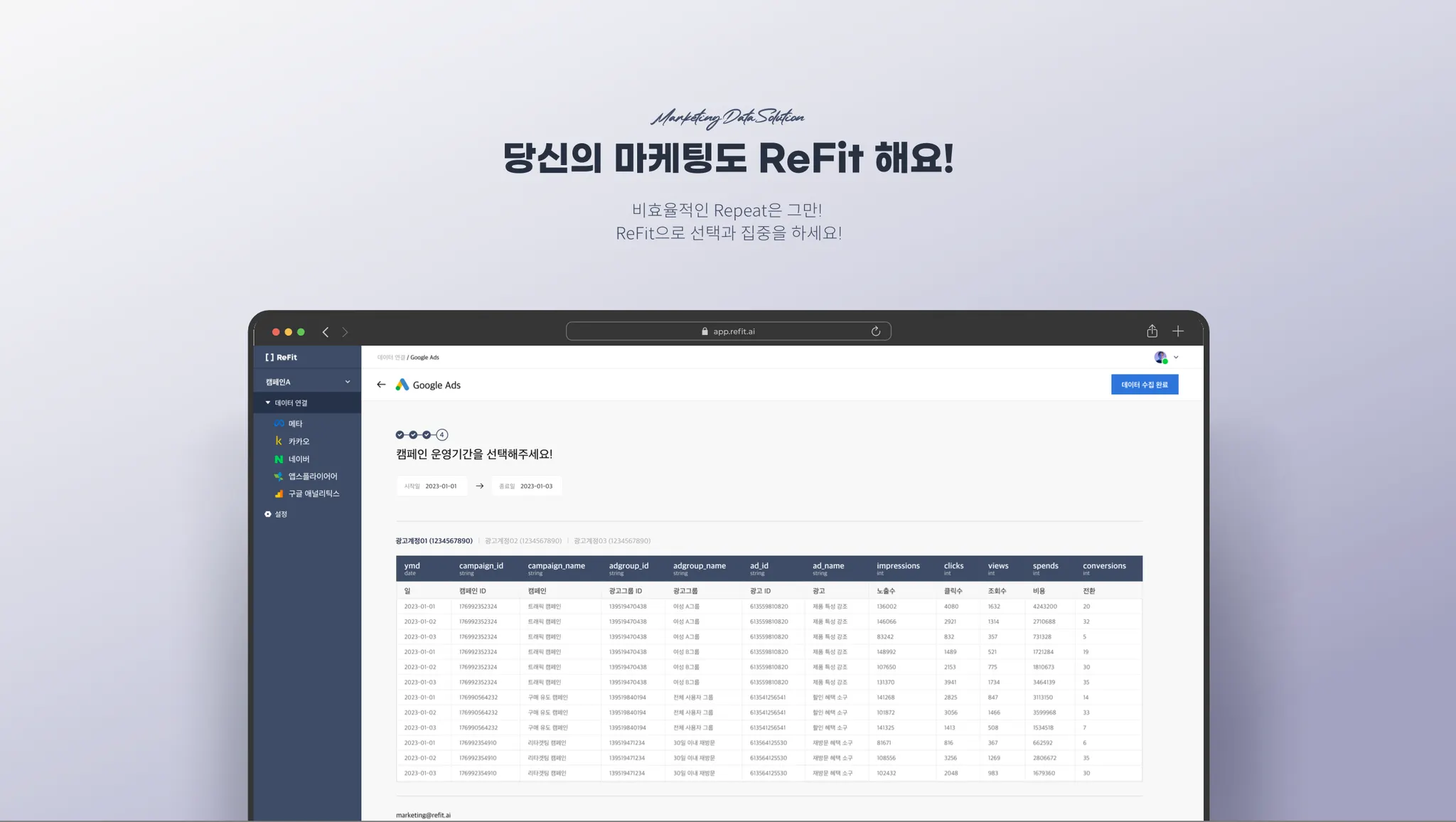Switch to 광고계정02 (Ad account 02) tab
1456x822 pixels.
click(x=523, y=541)
